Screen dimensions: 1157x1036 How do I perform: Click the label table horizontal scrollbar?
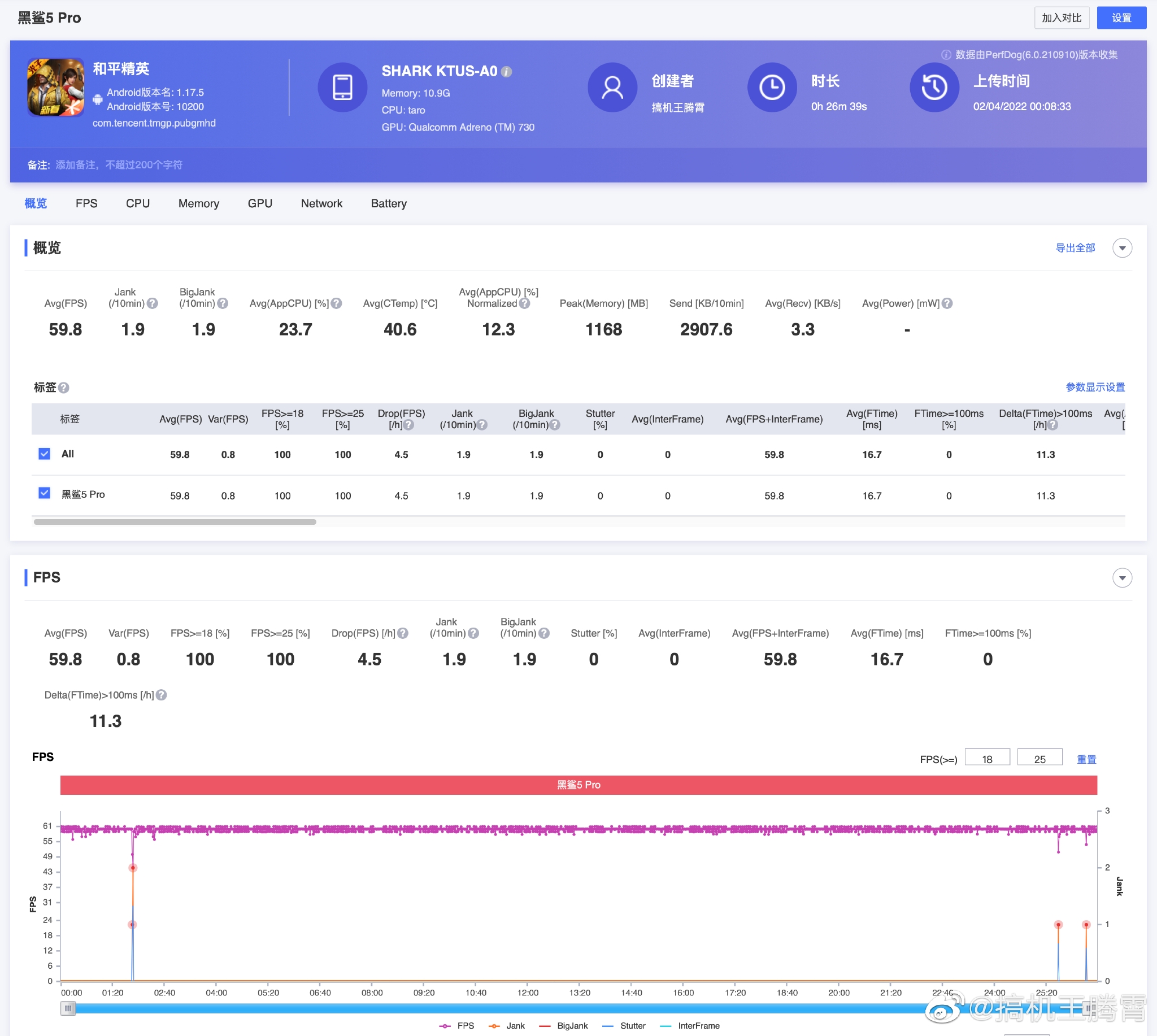tap(175, 521)
